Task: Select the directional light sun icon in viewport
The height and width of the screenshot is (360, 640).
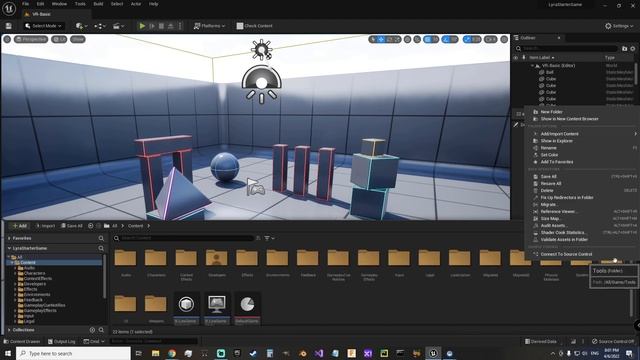Action: tap(261, 50)
